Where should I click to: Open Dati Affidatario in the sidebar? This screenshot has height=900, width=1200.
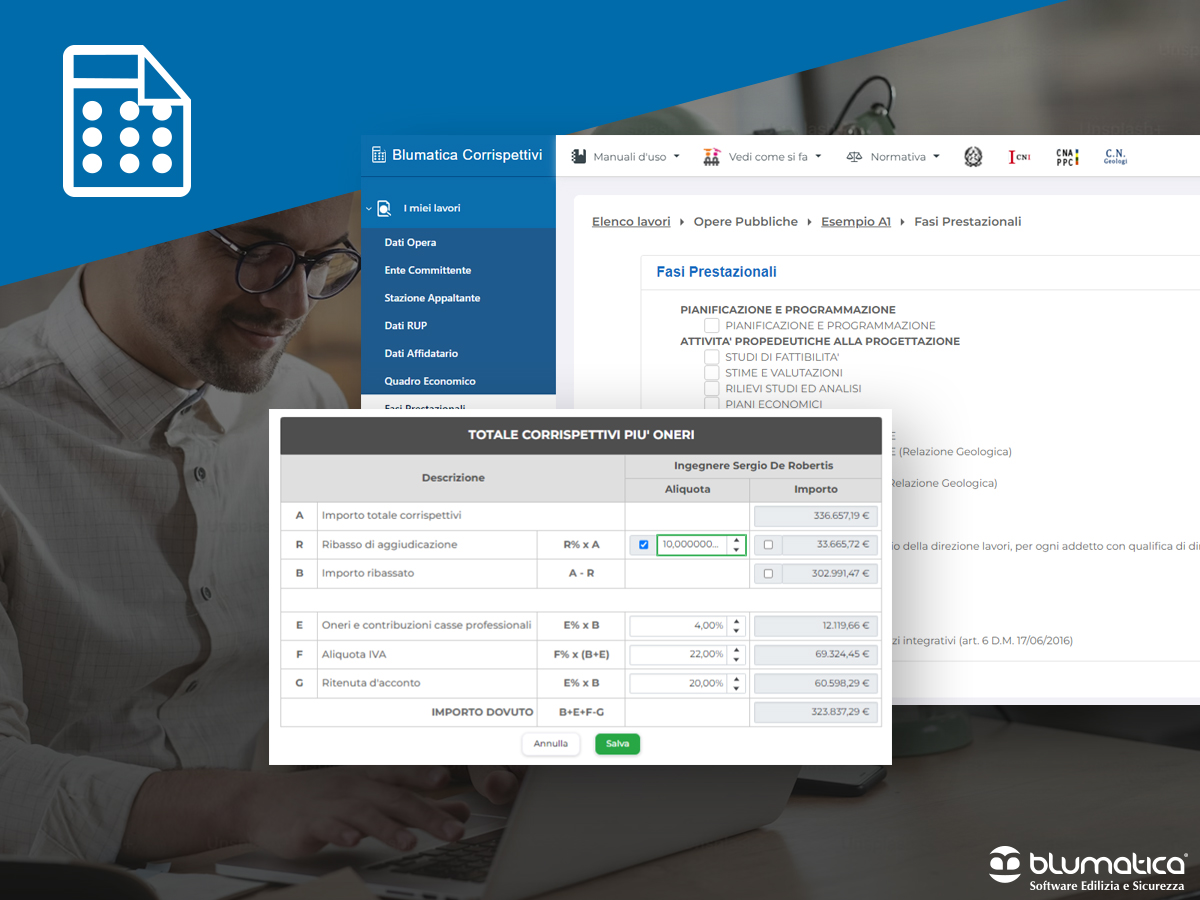click(421, 353)
